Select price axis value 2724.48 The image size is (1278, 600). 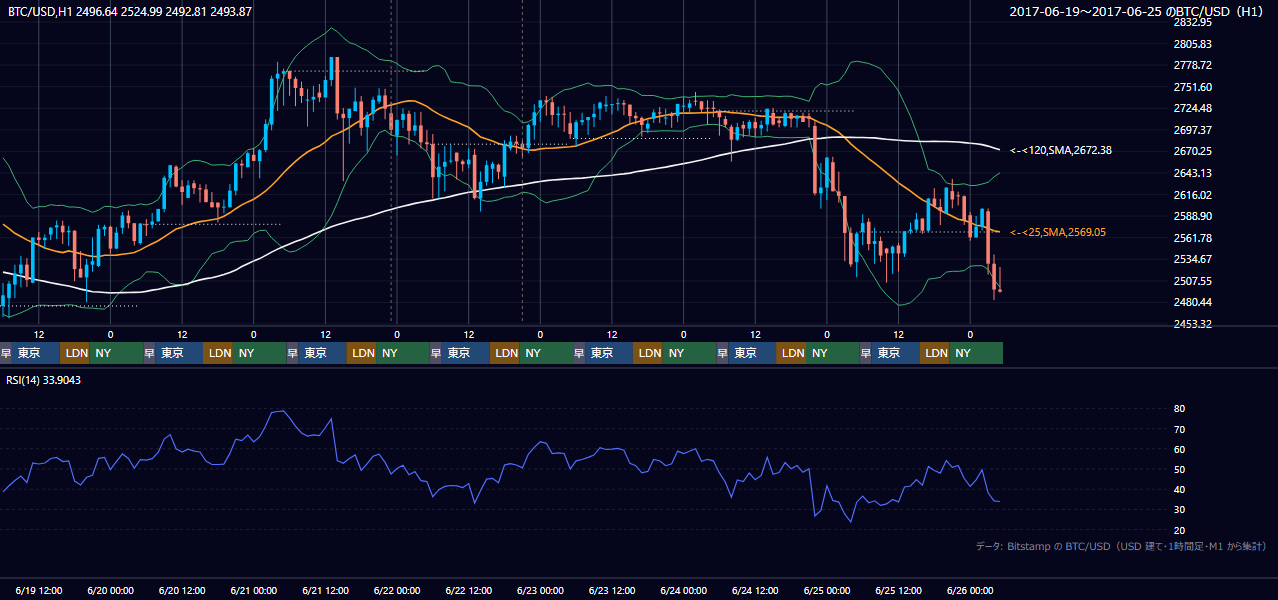pos(1192,108)
